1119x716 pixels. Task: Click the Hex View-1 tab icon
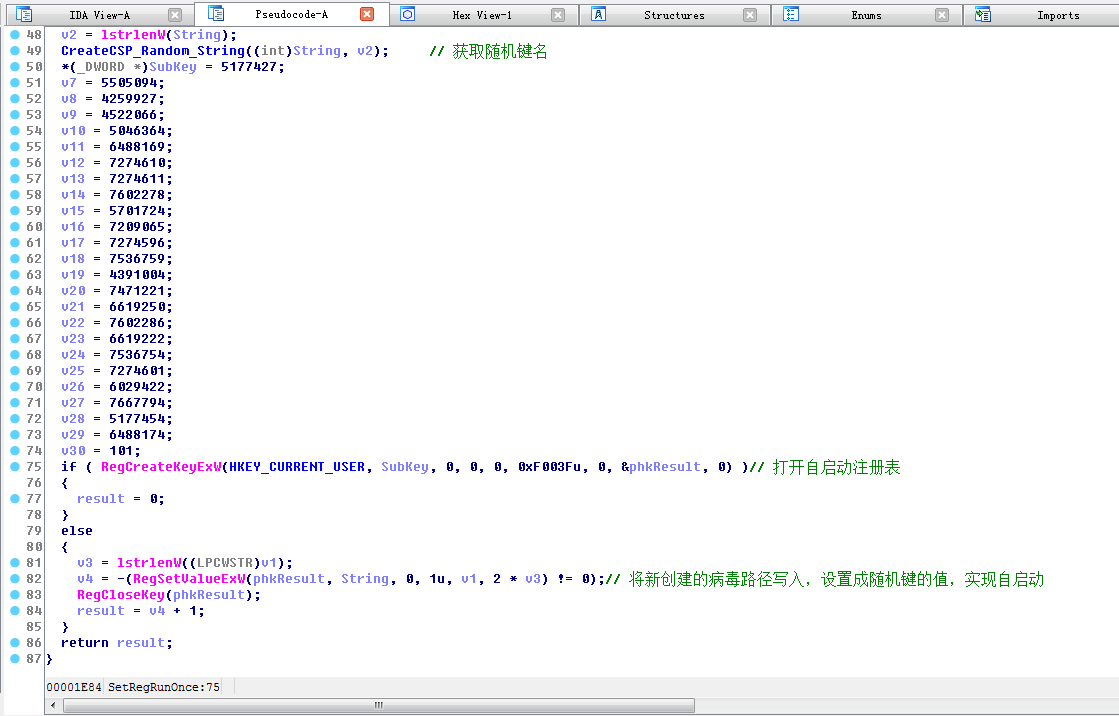407,14
